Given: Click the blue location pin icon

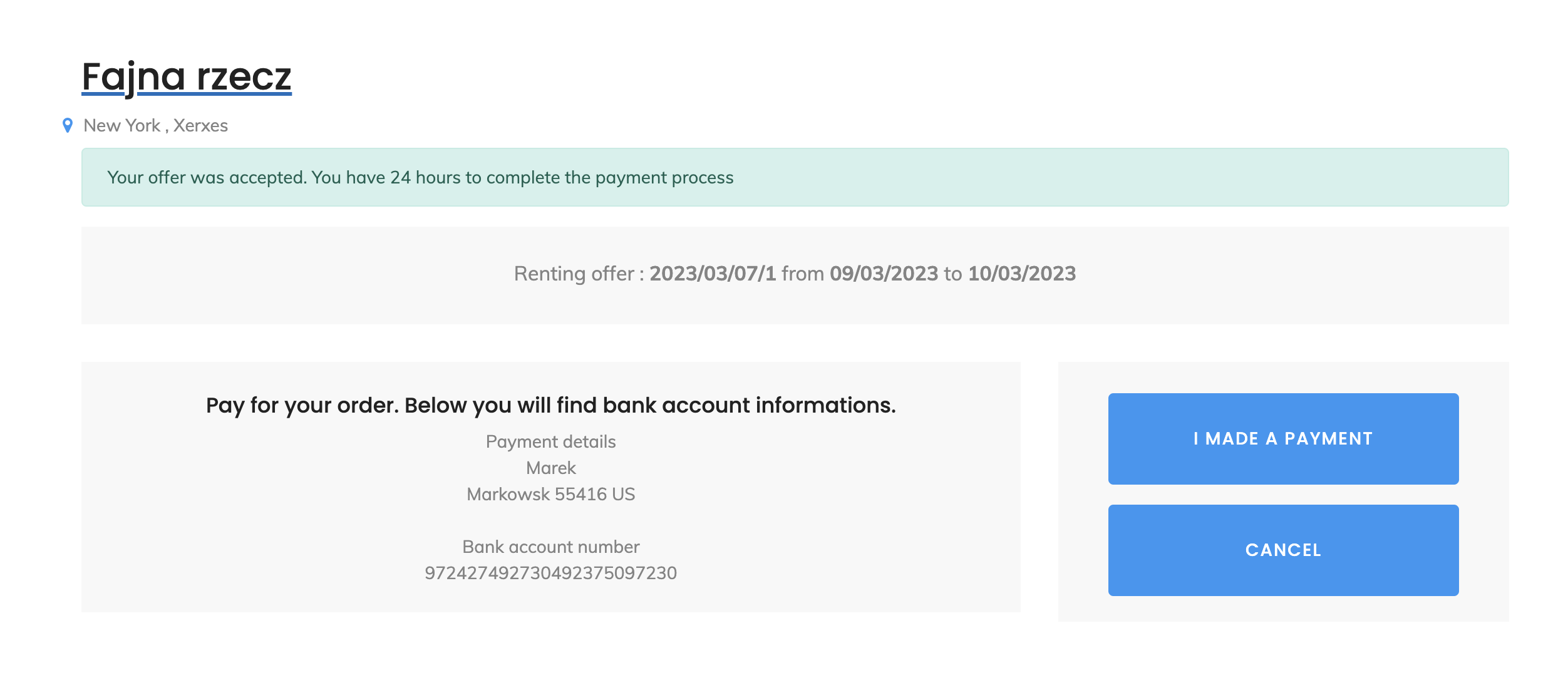Looking at the screenshot, I should (68, 126).
